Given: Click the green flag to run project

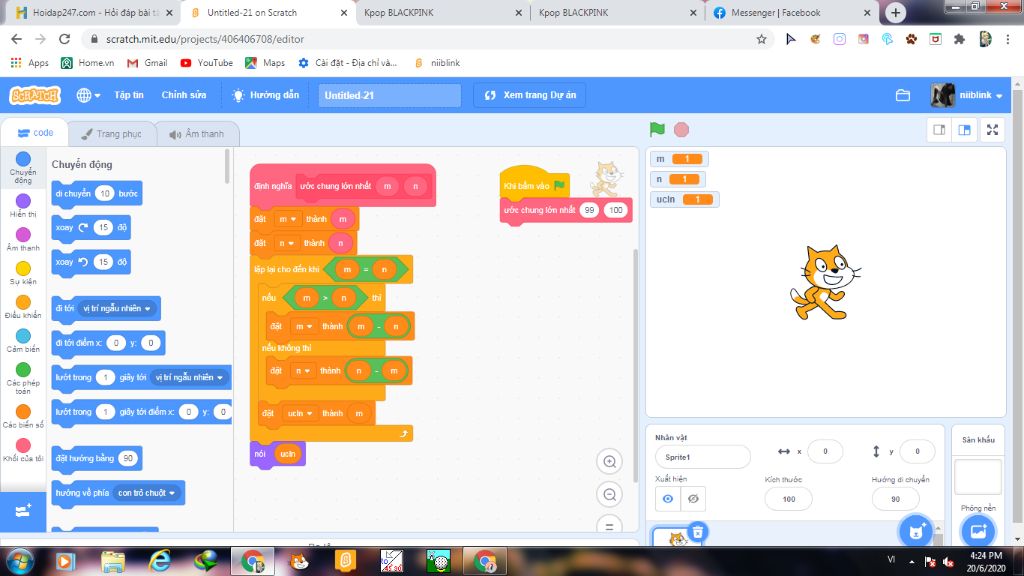Looking at the screenshot, I should pyautogui.click(x=657, y=129).
